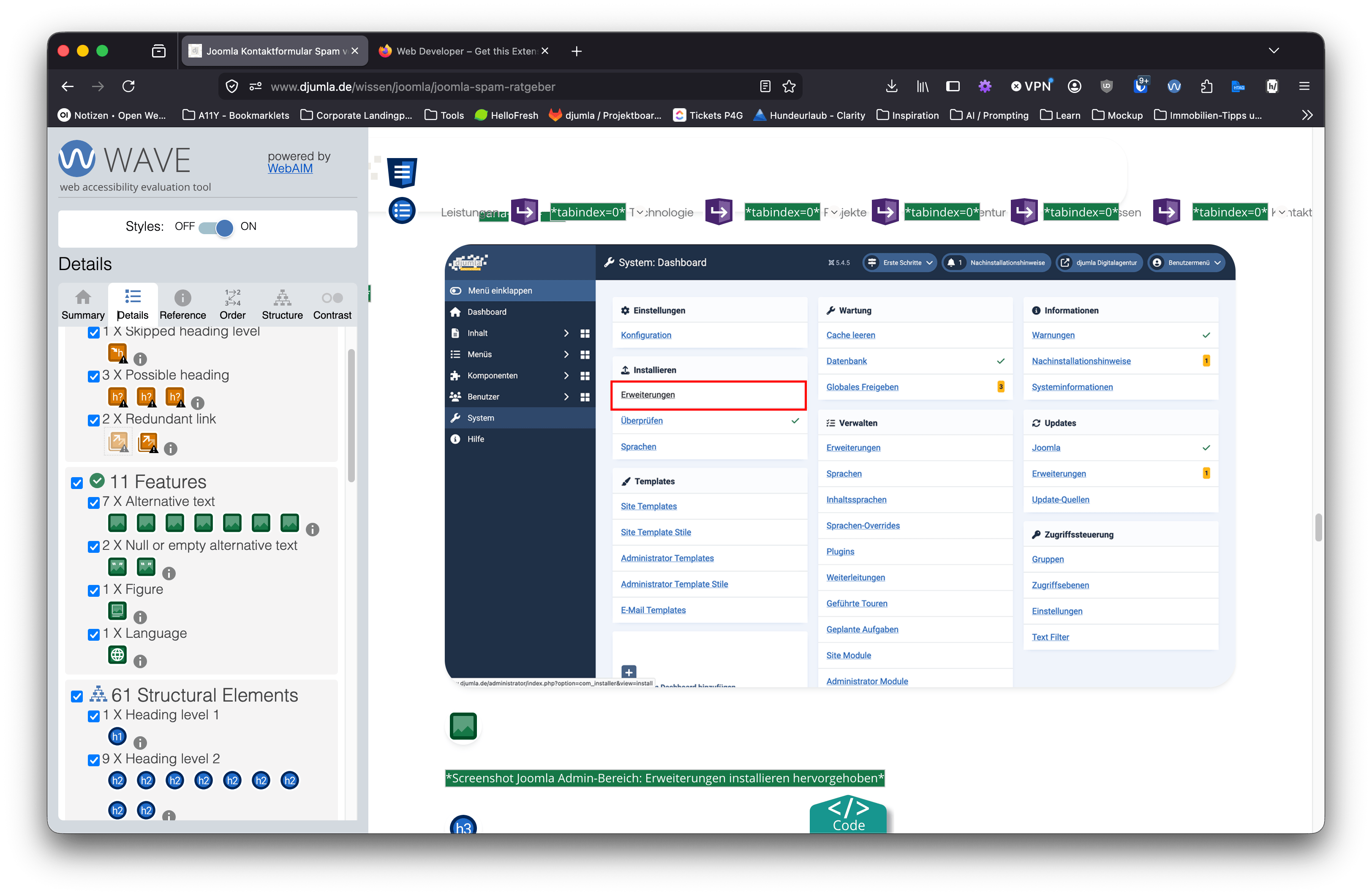Uncheck the 11 Features checkbox

pos(77,483)
